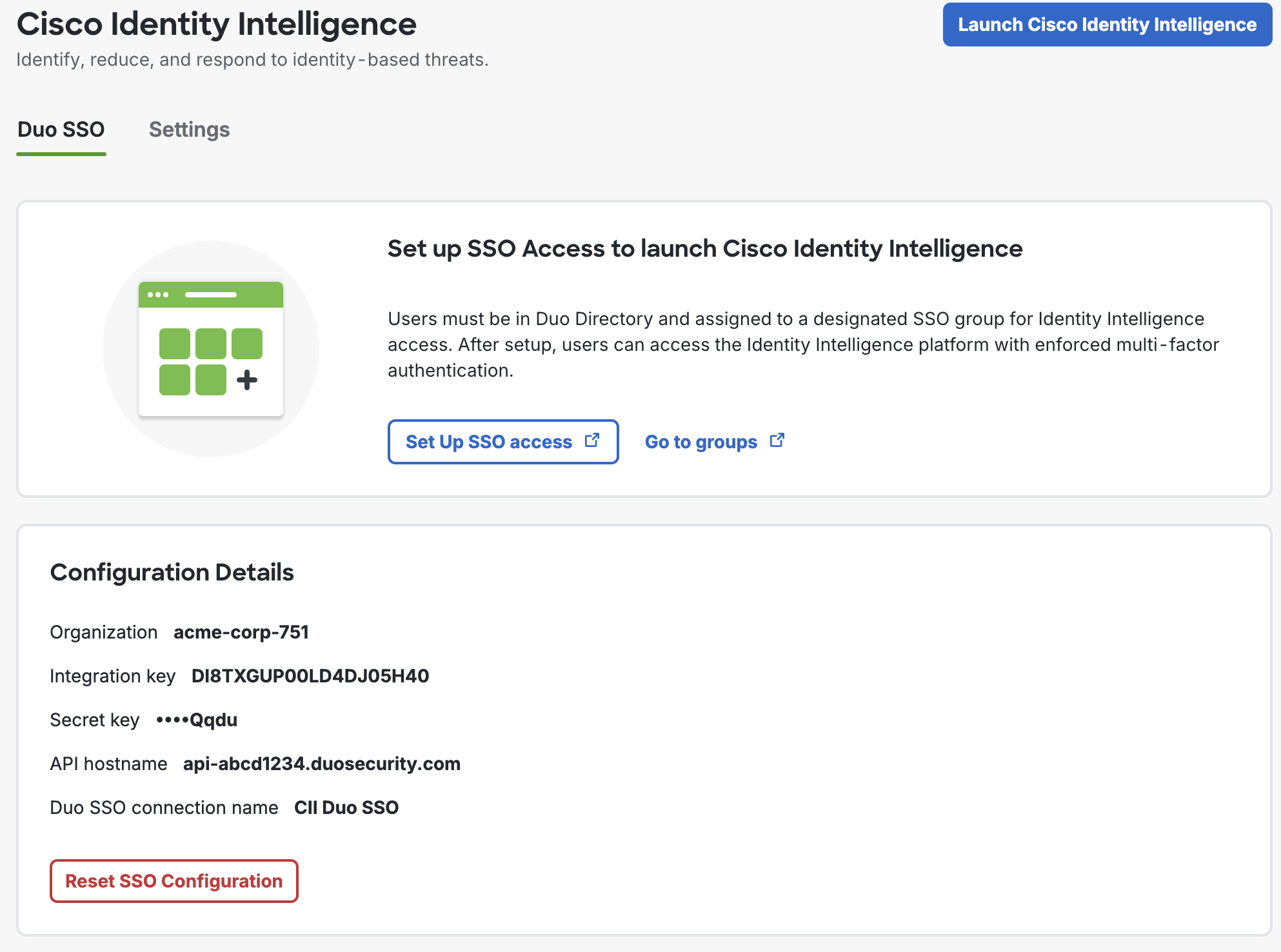
Task: Click the external link icon next to Go to groups
Action: [777, 439]
